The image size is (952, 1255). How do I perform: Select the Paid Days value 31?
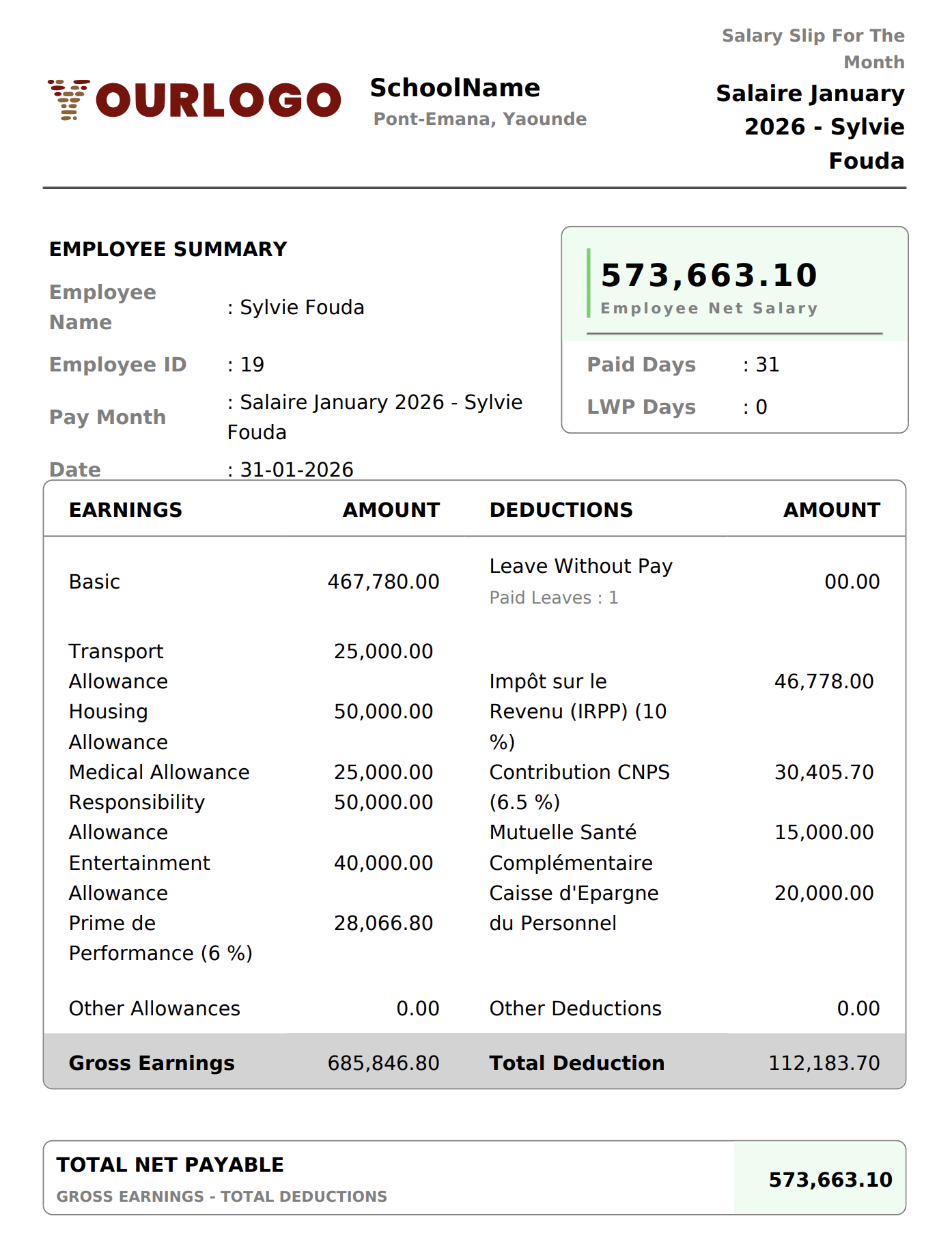tap(767, 365)
